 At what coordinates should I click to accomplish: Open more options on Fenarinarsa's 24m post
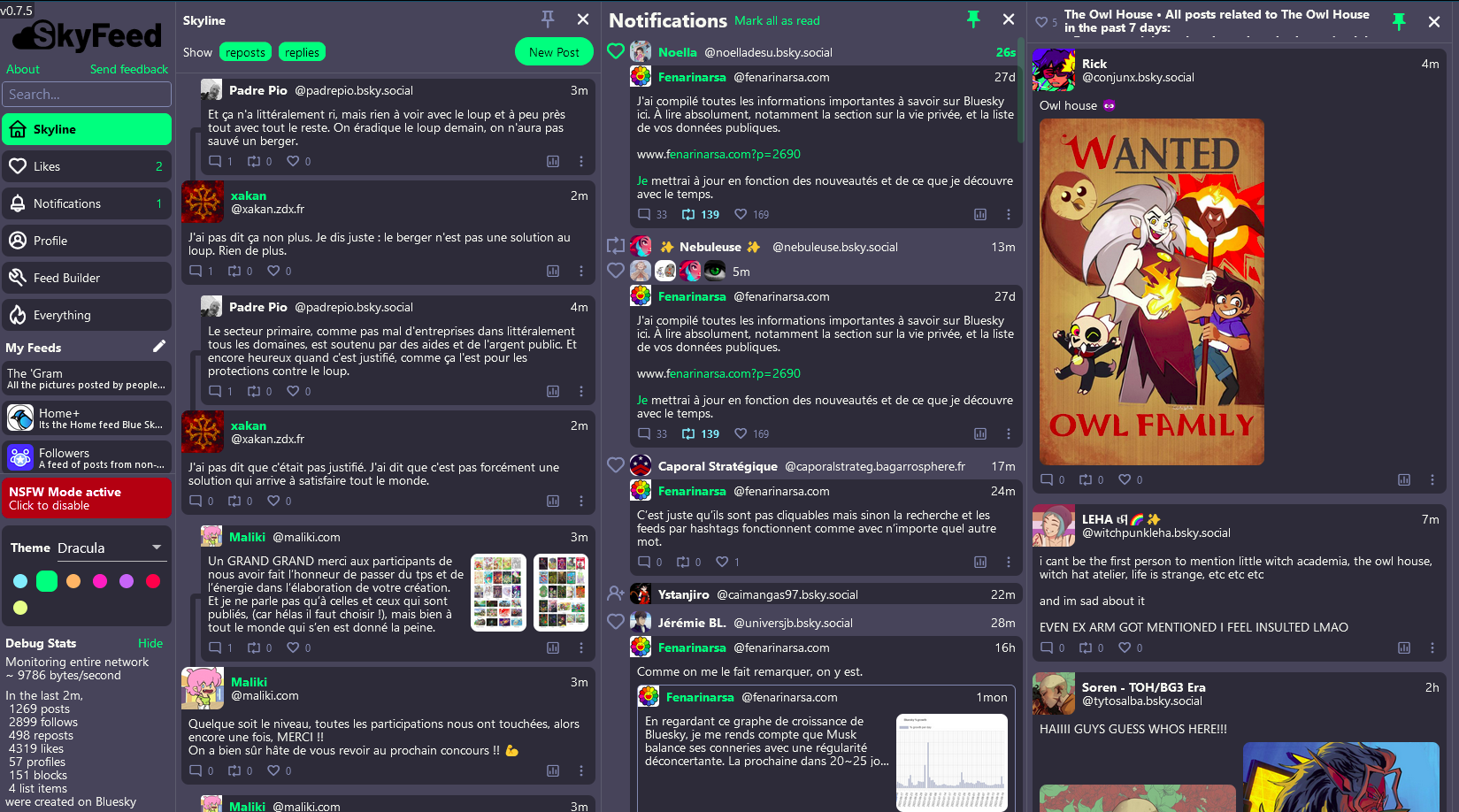click(1008, 562)
